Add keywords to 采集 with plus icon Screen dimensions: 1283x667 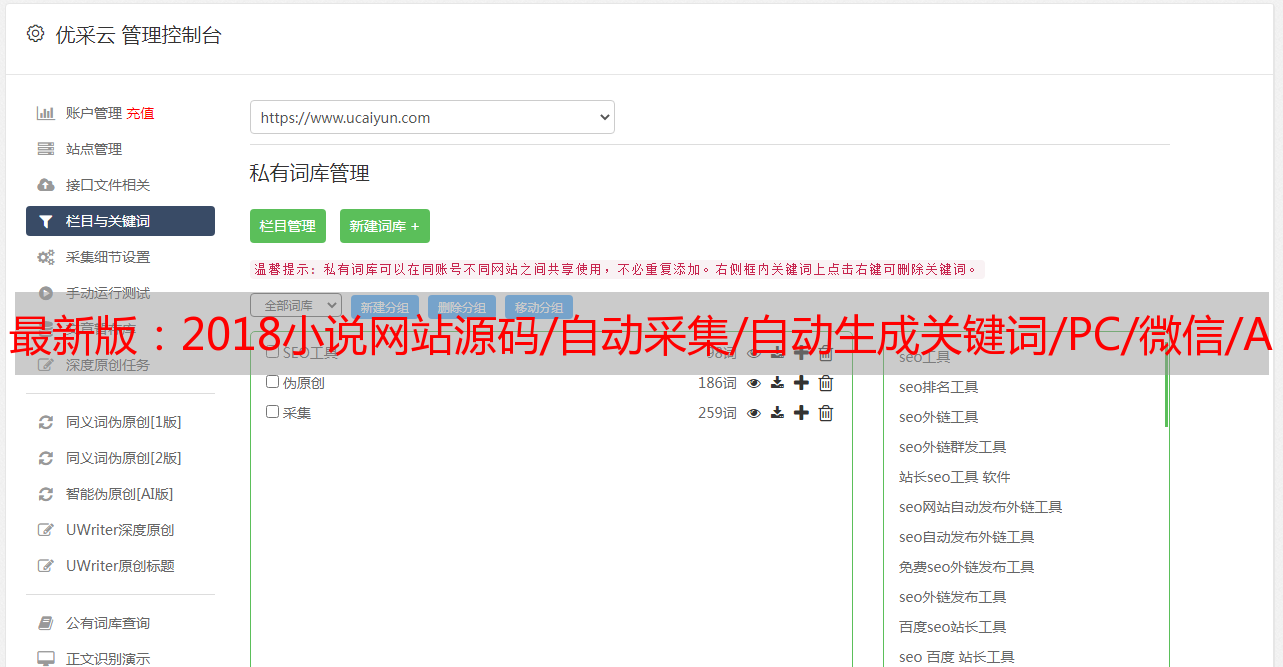coord(801,413)
